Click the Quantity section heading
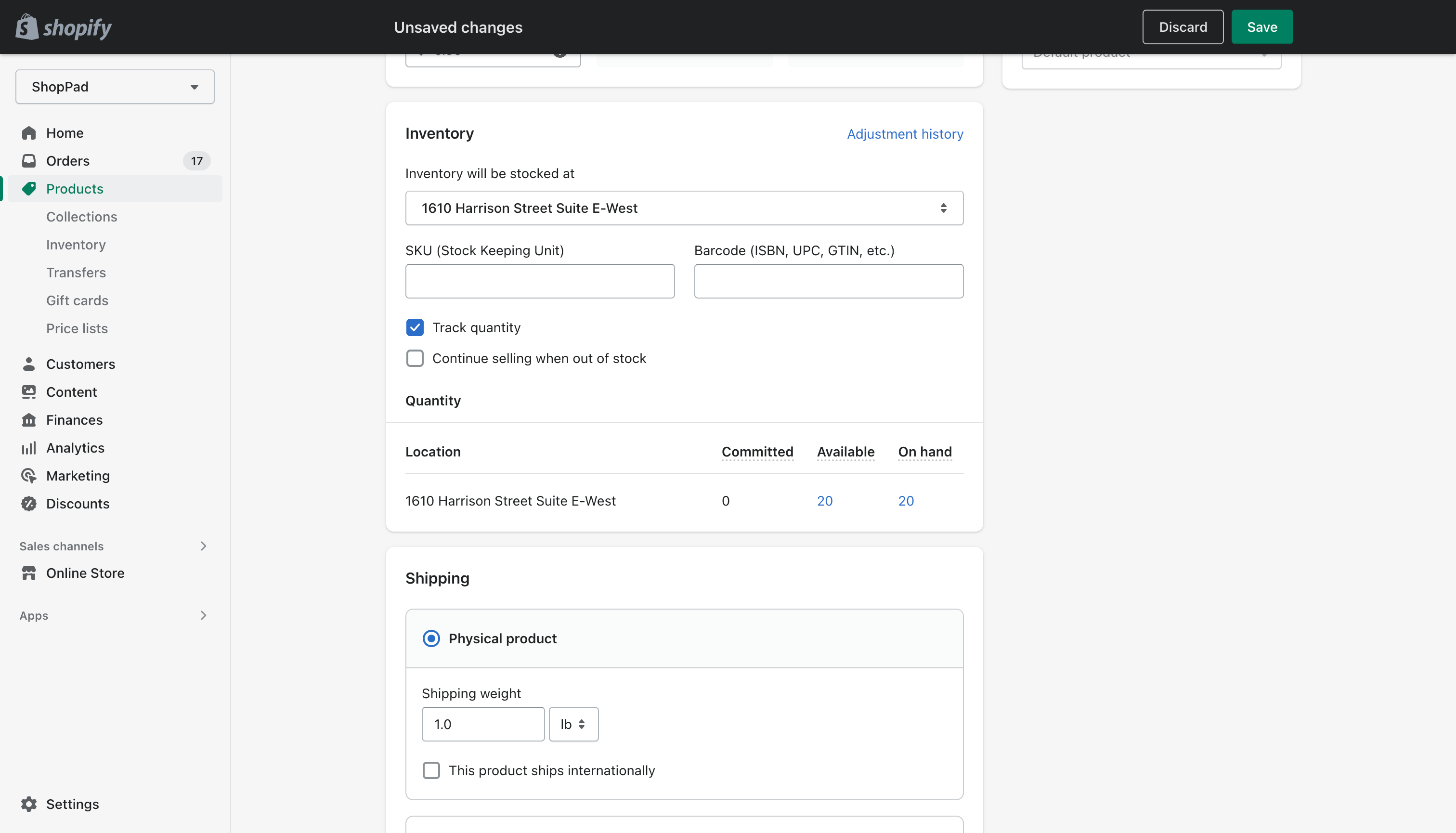 (433, 401)
